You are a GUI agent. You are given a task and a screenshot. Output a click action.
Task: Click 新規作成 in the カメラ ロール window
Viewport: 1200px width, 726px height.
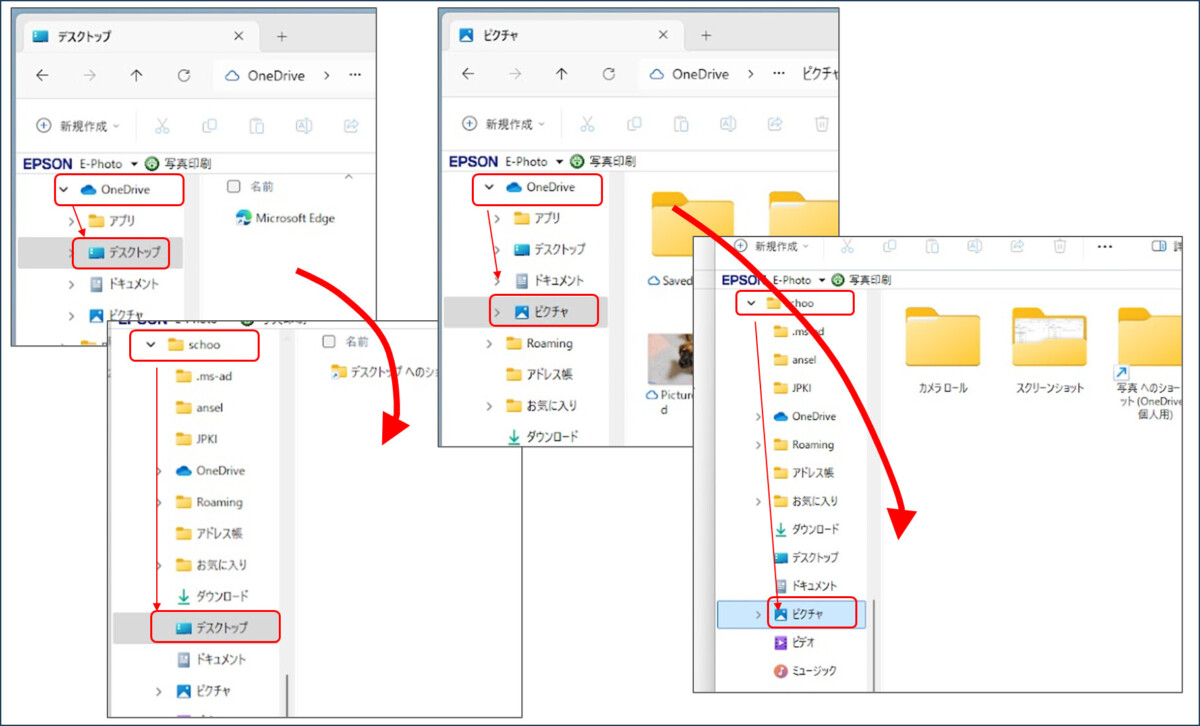(x=771, y=246)
